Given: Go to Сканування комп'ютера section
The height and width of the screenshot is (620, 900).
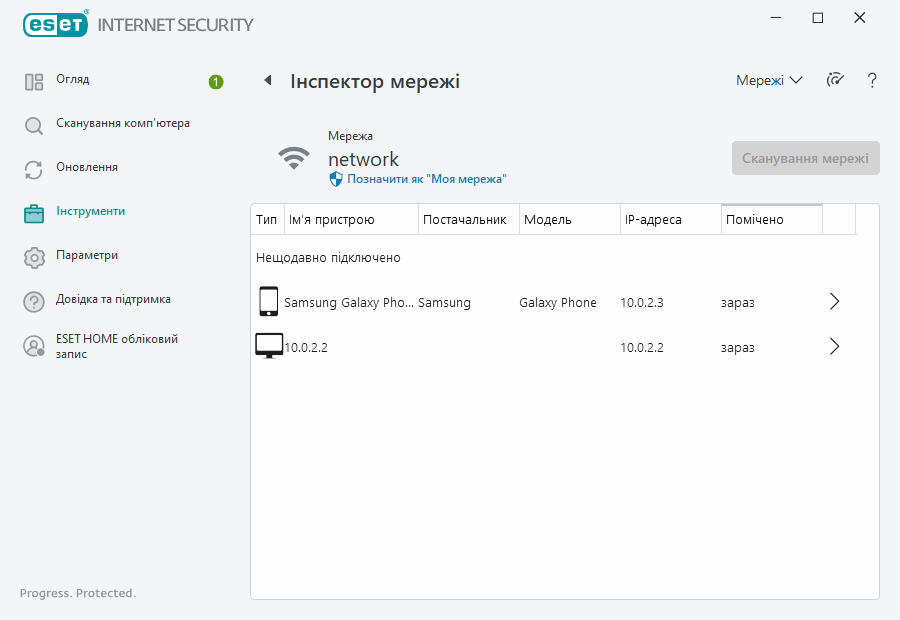Looking at the screenshot, I should pos(122,124).
